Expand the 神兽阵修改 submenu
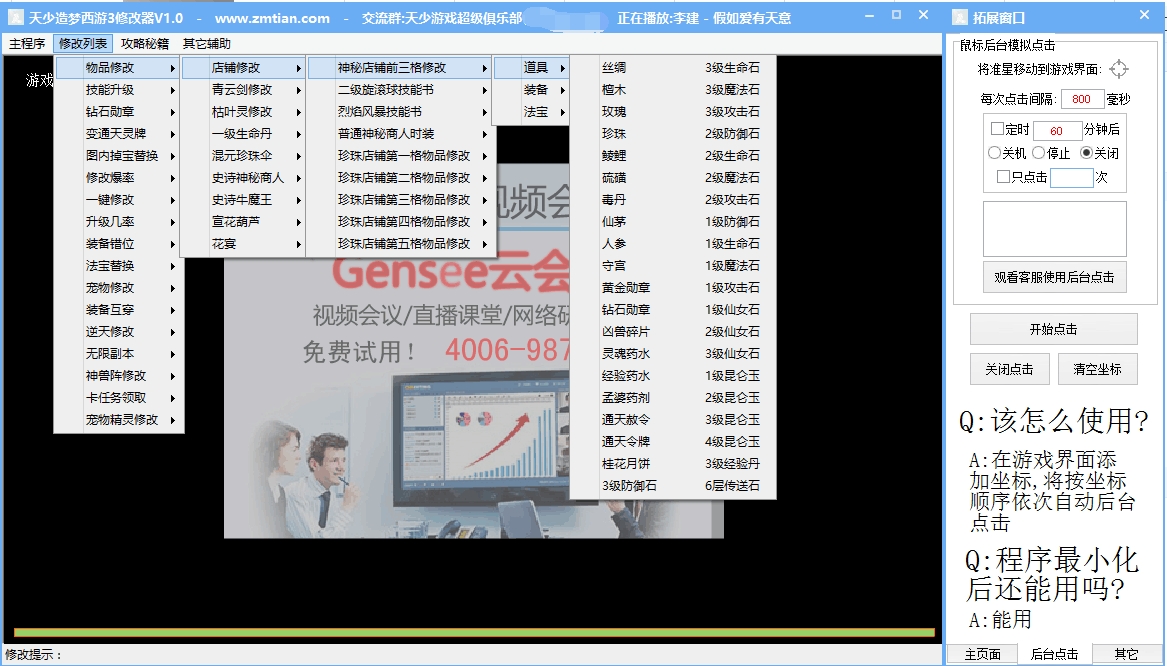 [119, 376]
